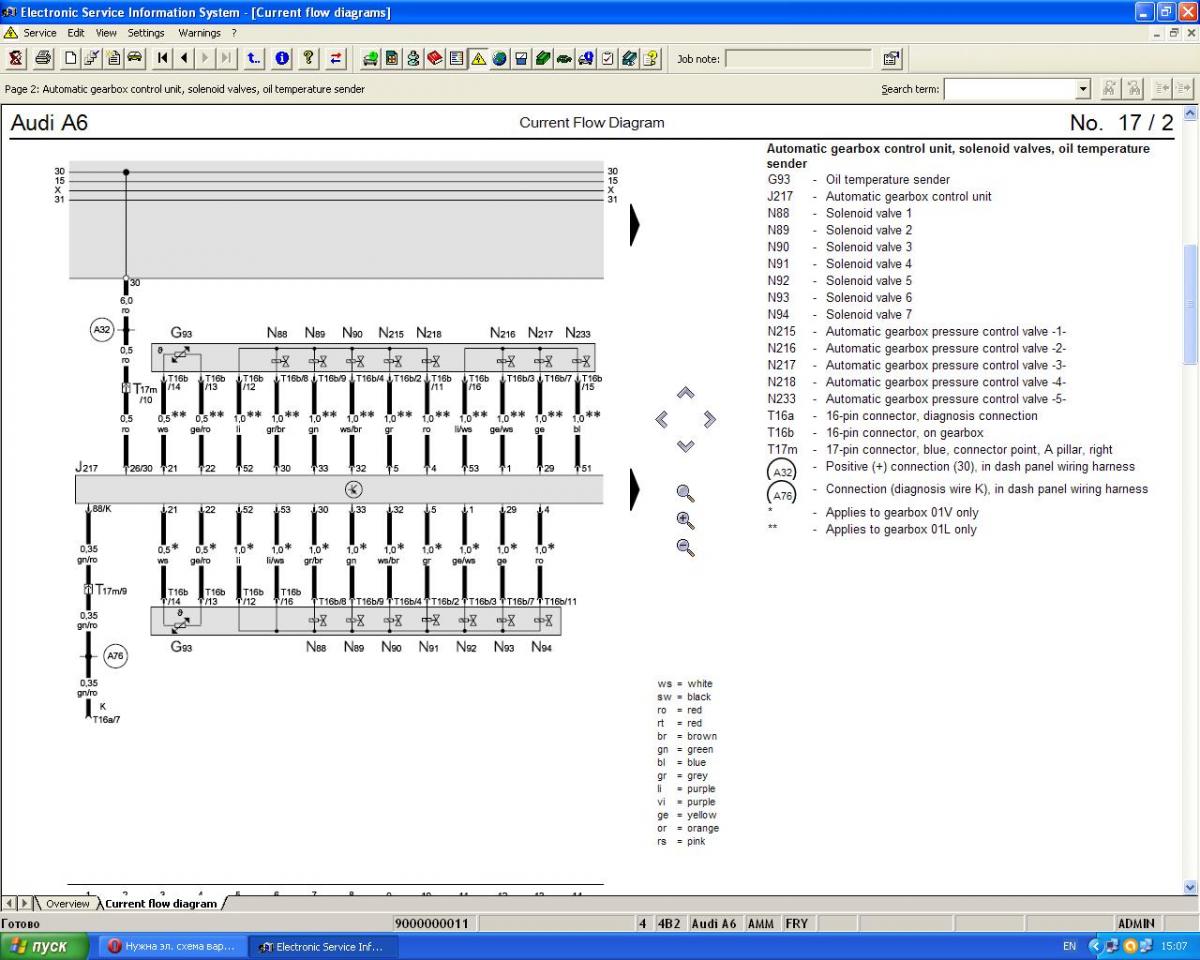Click the 'ADMIN' status bar cell

coord(1136,923)
